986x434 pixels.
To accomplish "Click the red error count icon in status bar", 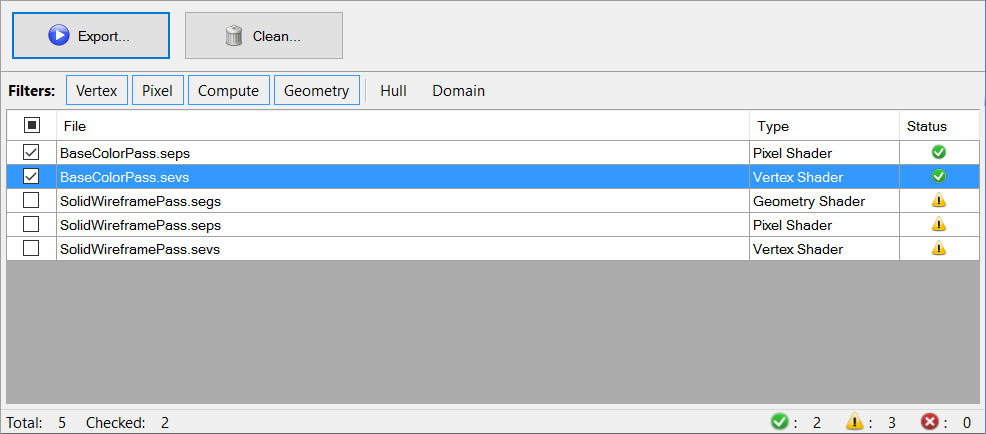I will tap(929, 422).
